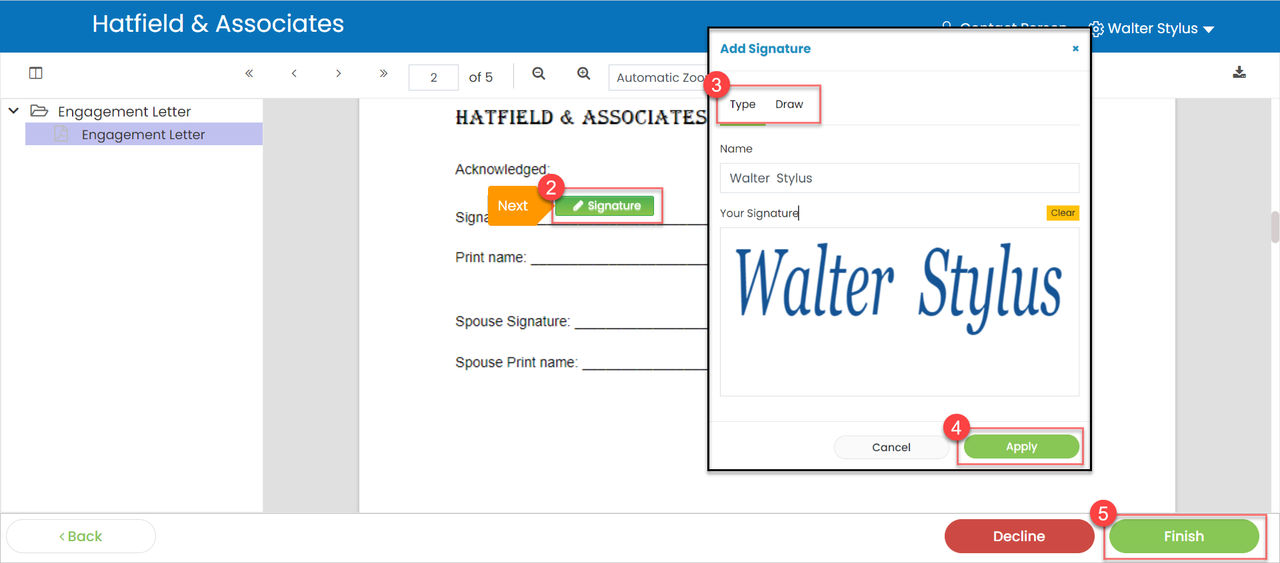The height and width of the screenshot is (563, 1280).
Task: Clear the signature with Clear button
Action: point(1062,213)
